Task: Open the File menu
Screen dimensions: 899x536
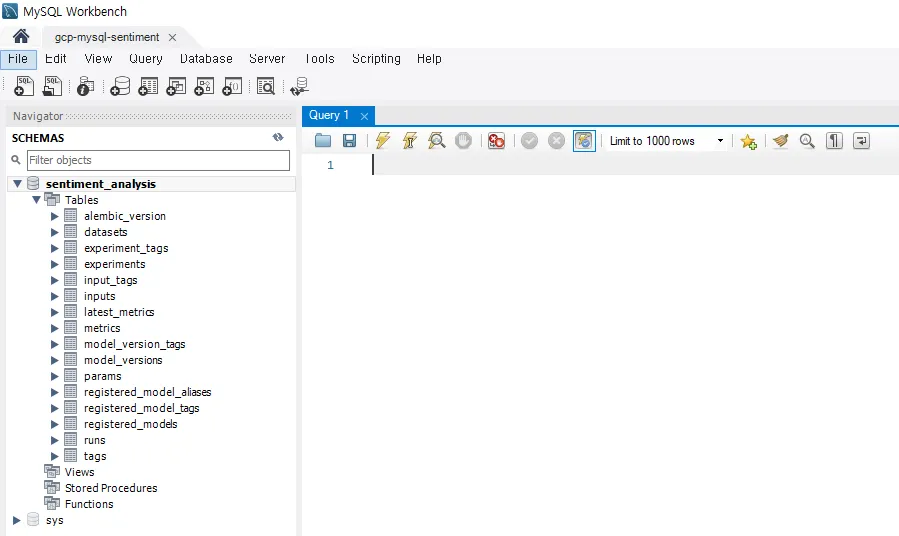Action: coord(18,59)
